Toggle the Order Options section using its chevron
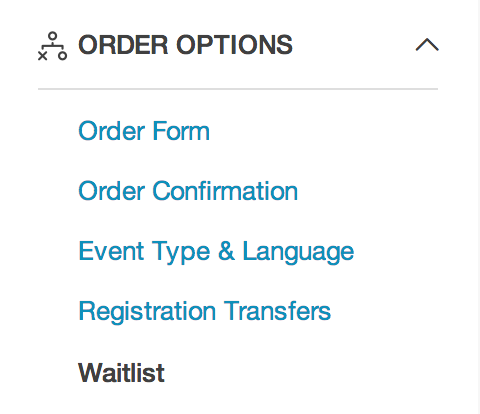 click(427, 45)
